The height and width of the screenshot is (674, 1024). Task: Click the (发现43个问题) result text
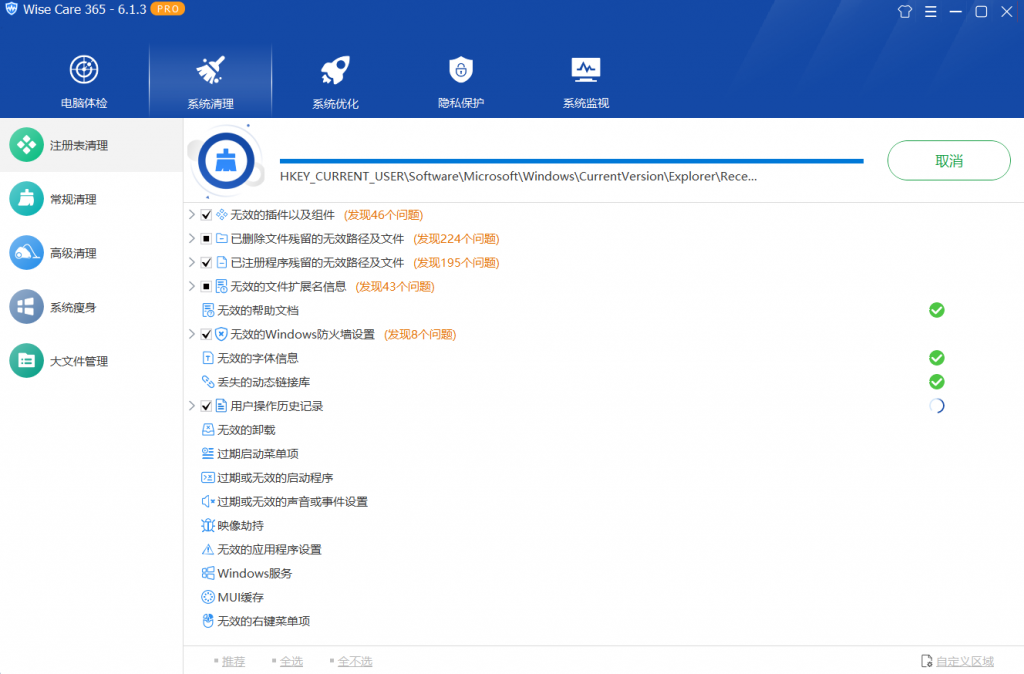tap(395, 287)
